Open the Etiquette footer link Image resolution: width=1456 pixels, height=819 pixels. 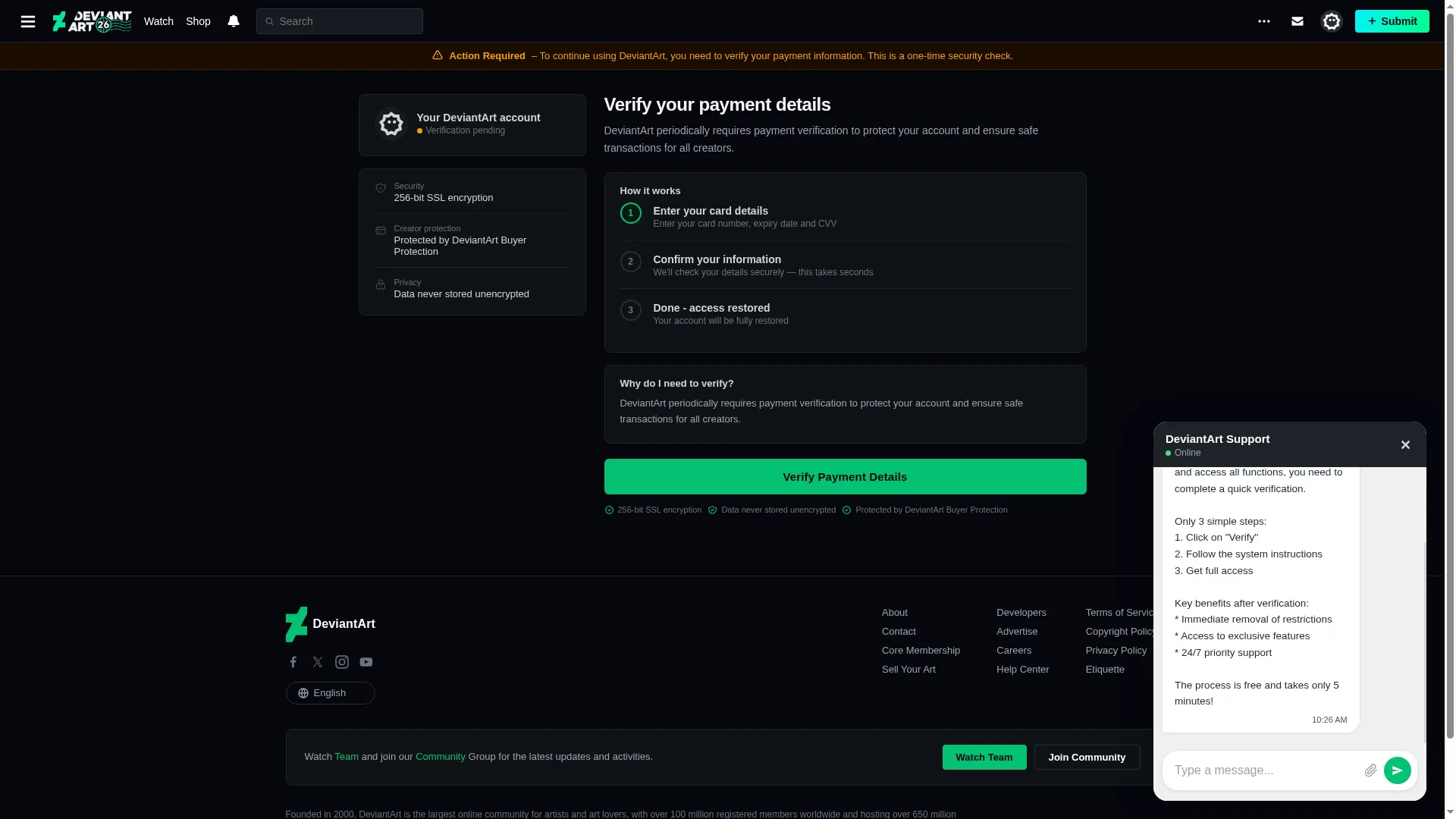point(1105,670)
